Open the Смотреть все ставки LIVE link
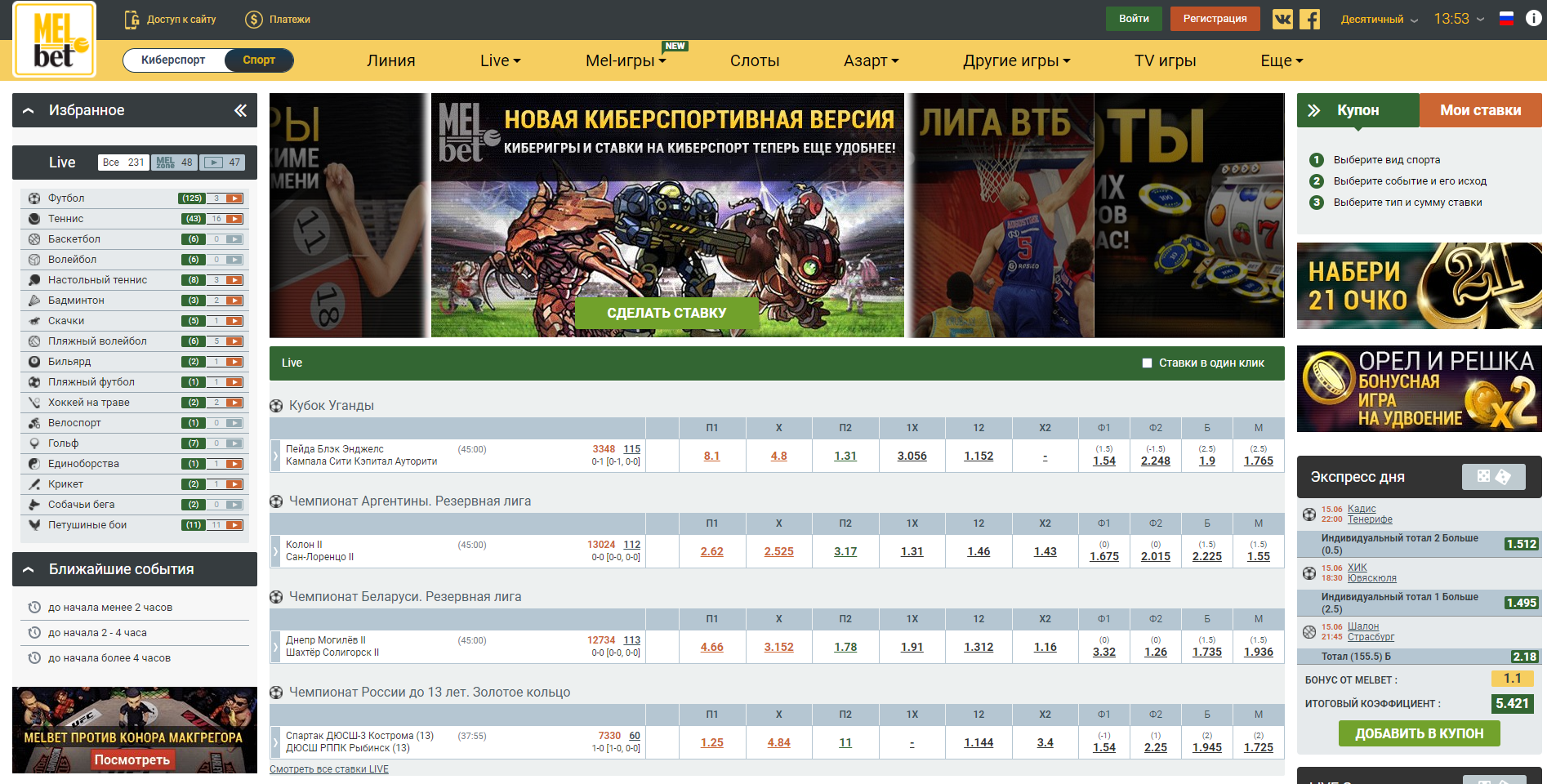Viewport: 1547px width, 784px height. tap(329, 769)
